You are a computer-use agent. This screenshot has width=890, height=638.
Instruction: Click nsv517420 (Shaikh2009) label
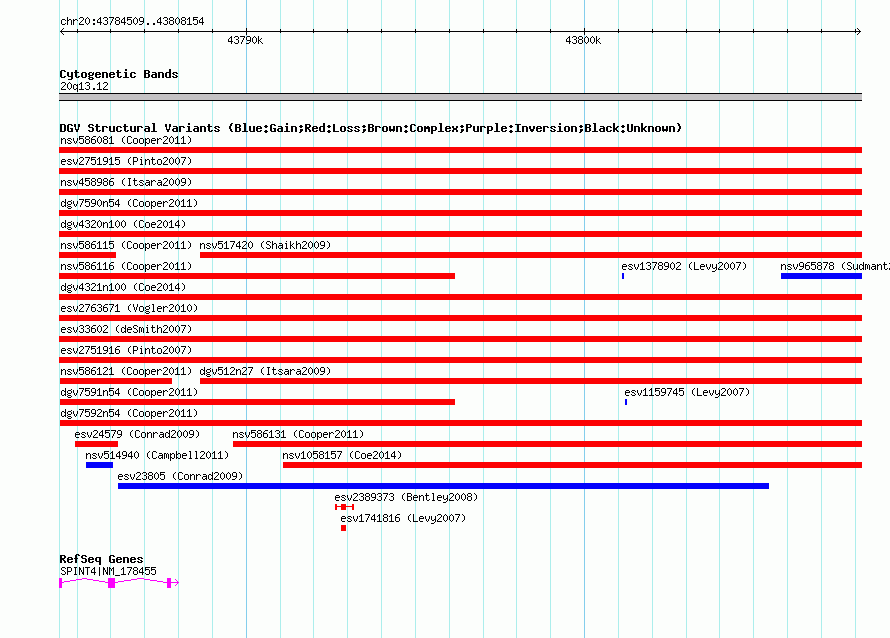265,245
